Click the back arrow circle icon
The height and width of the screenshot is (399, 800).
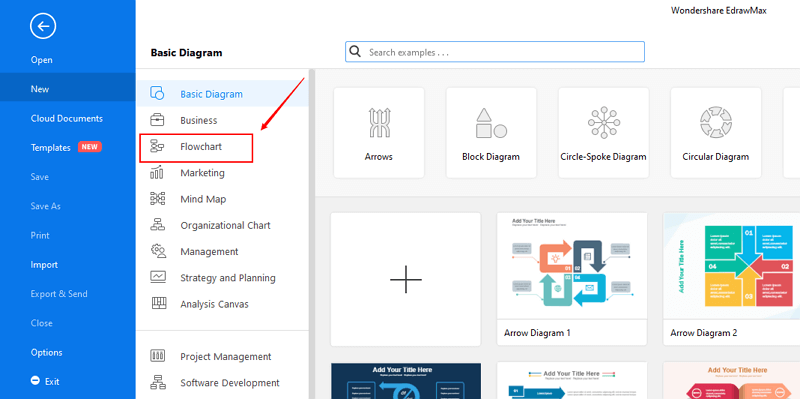tap(43, 27)
